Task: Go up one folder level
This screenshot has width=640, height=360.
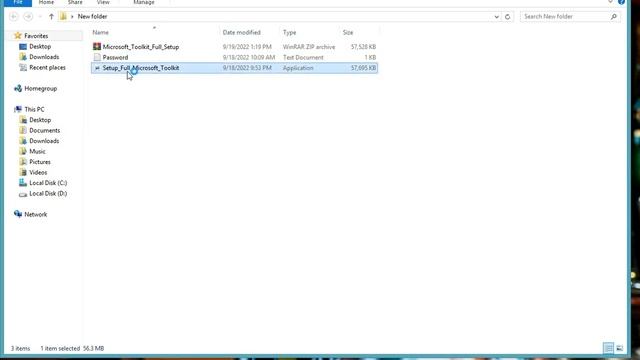Action: [51, 16]
